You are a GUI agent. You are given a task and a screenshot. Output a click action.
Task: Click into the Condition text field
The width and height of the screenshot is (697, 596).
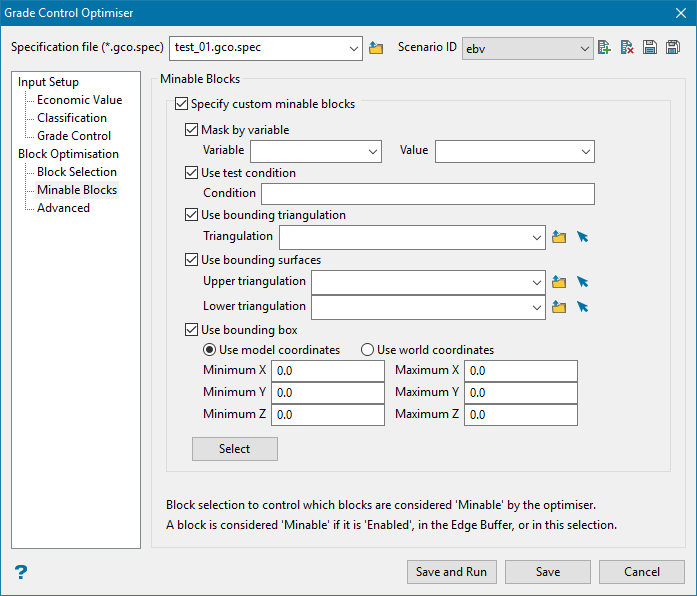point(427,194)
